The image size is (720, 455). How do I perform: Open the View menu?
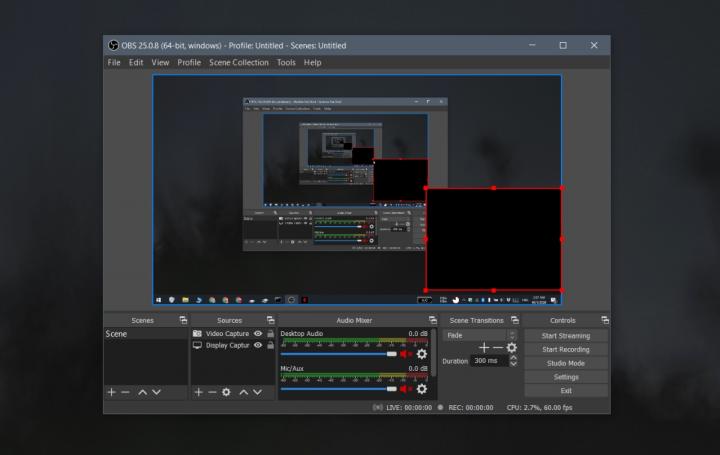click(160, 62)
